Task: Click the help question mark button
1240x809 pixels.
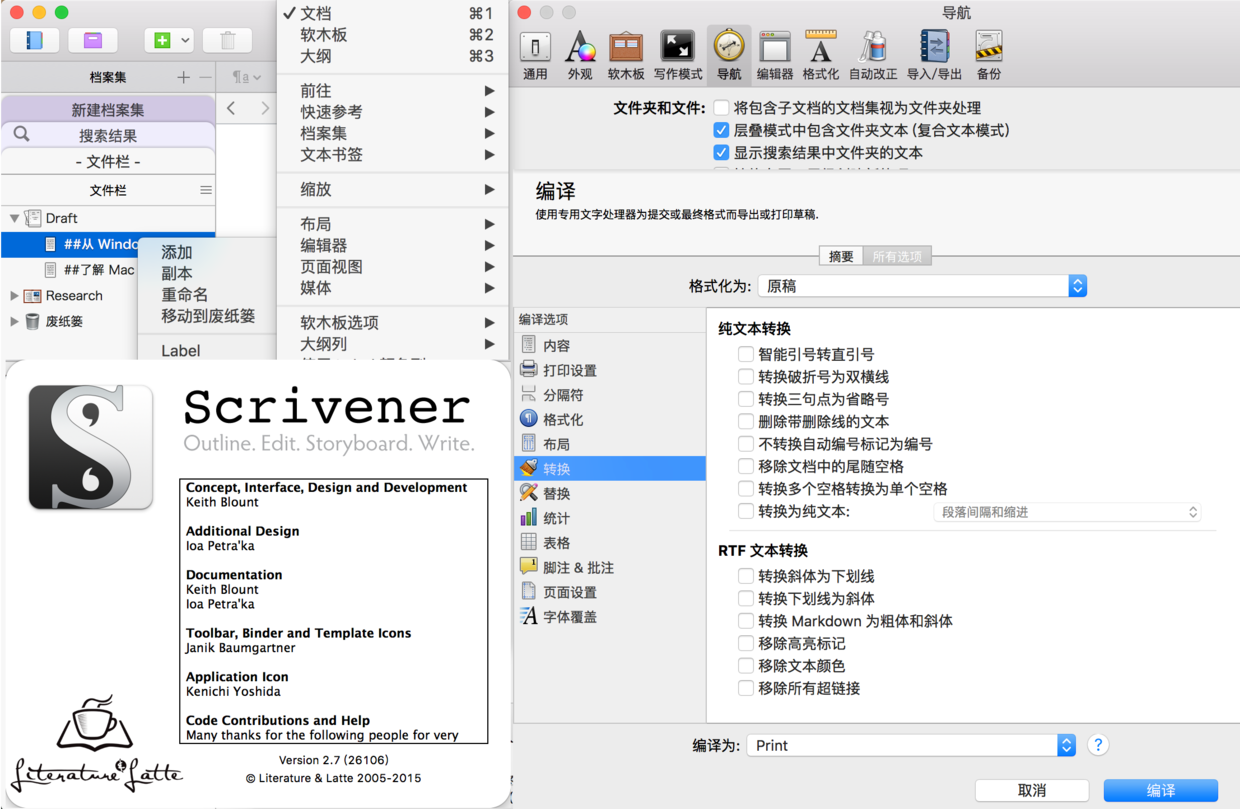Action: [1098, 745]
